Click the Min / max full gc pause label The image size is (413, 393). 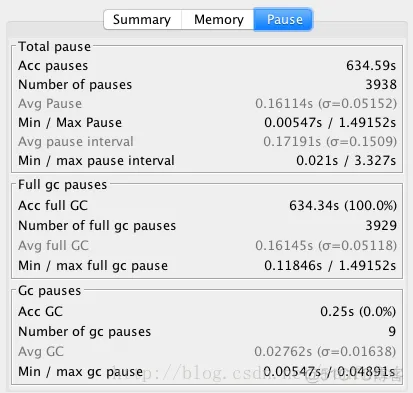pos(93,266)
